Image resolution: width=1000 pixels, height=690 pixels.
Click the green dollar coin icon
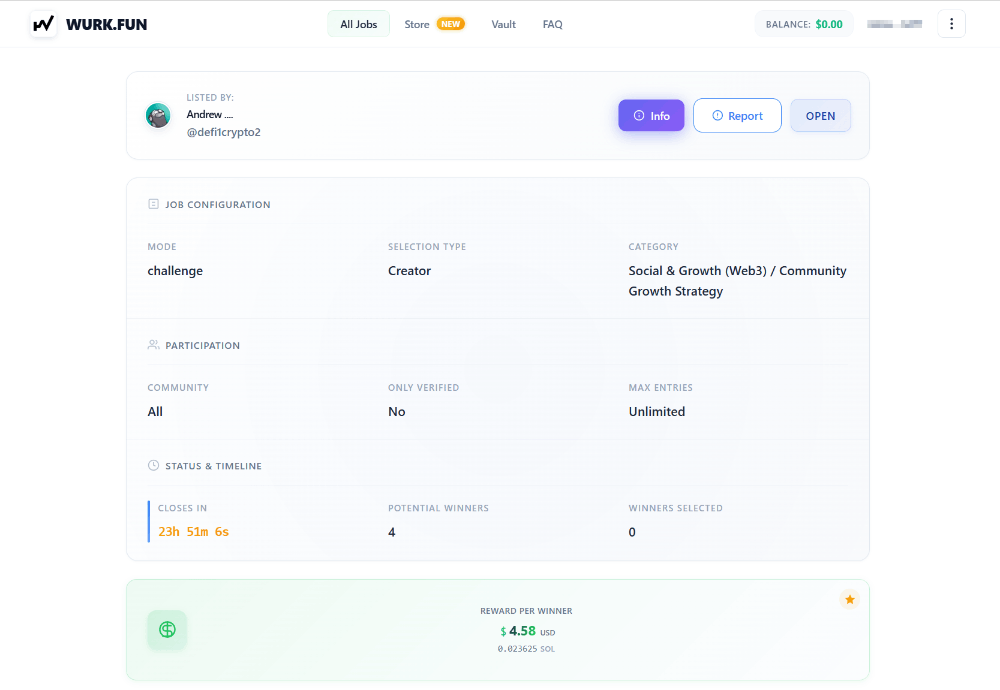167,629
